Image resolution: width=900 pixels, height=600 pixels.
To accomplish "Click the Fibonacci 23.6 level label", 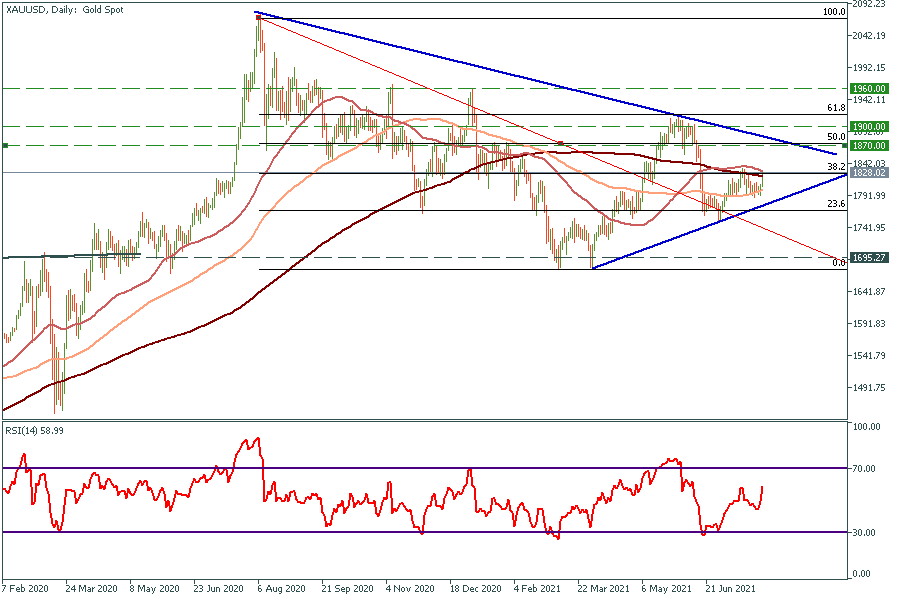I will [838, 204].
